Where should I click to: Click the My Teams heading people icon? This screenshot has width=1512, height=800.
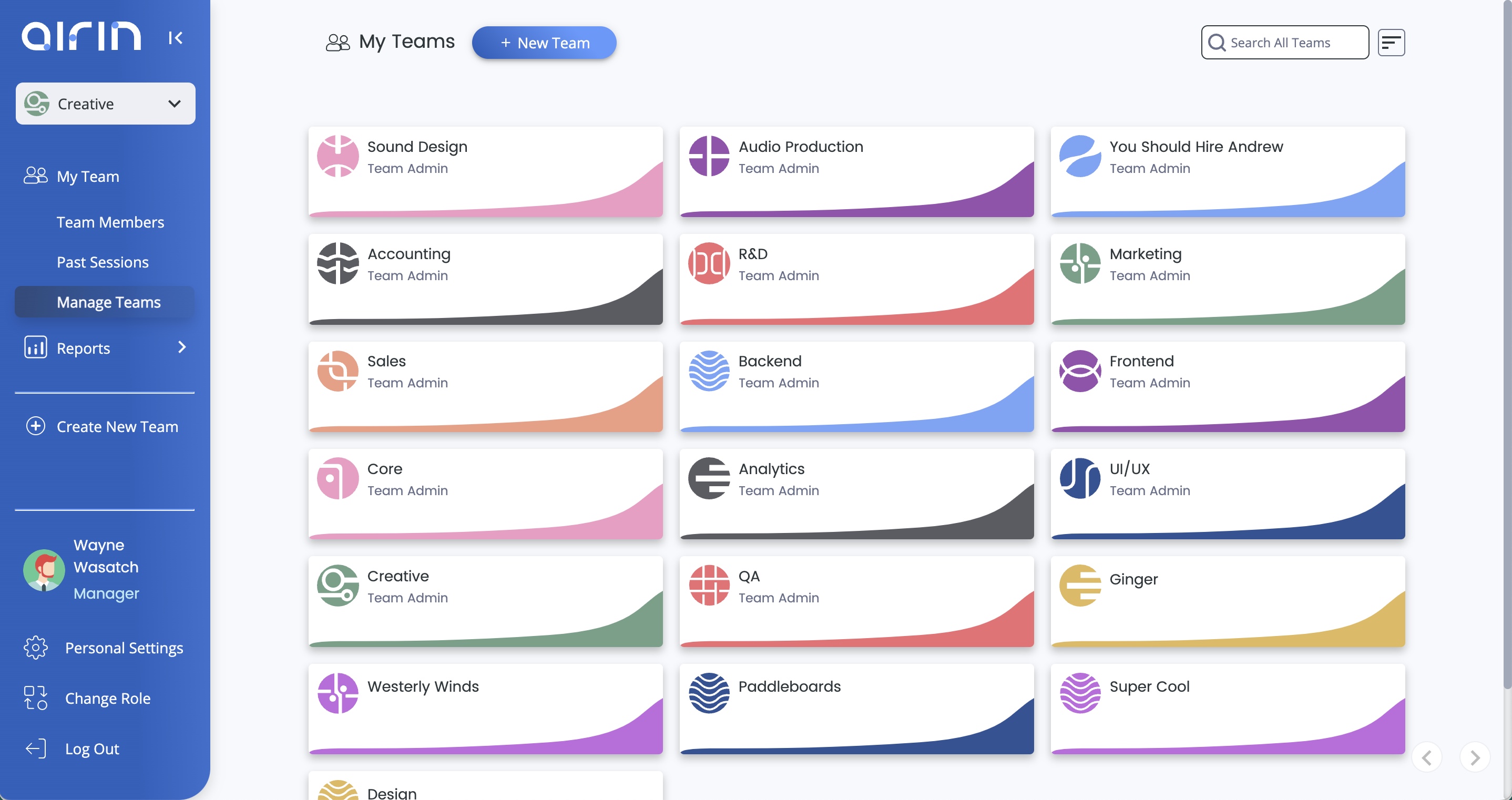point(338,42)
